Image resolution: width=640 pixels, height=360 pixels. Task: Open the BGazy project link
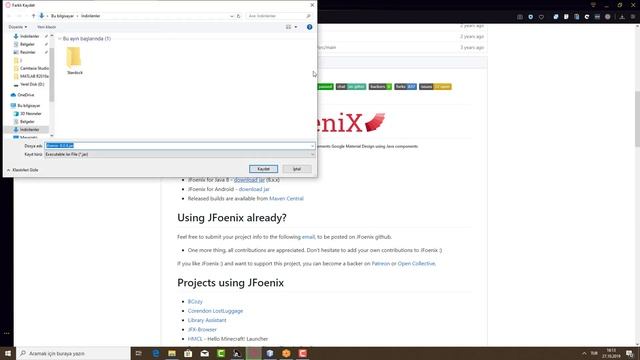(195, 301)
